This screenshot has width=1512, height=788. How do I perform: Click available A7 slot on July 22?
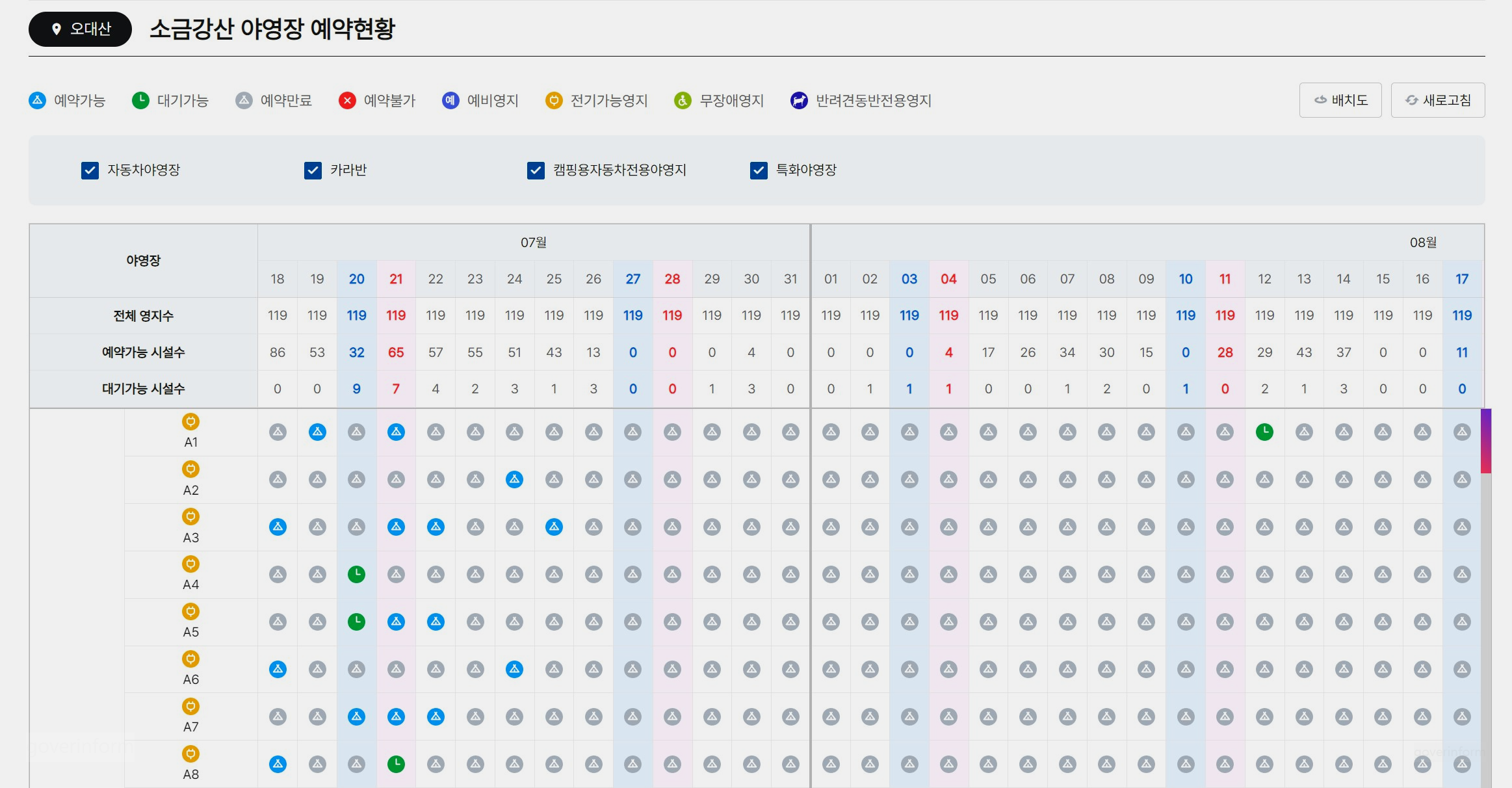(x=436, y=716)
